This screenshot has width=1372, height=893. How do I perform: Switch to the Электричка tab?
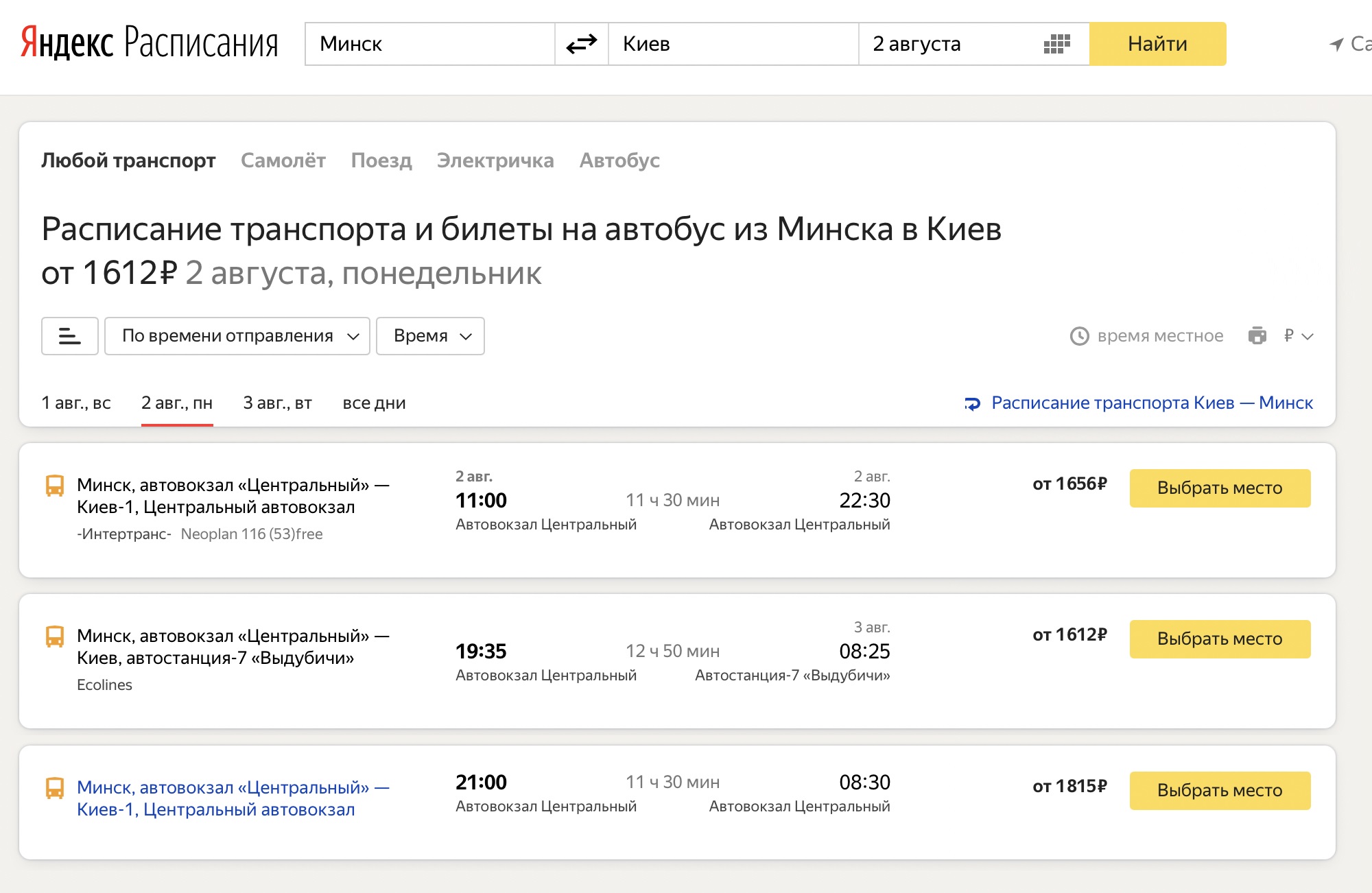[x=495, y=160]
